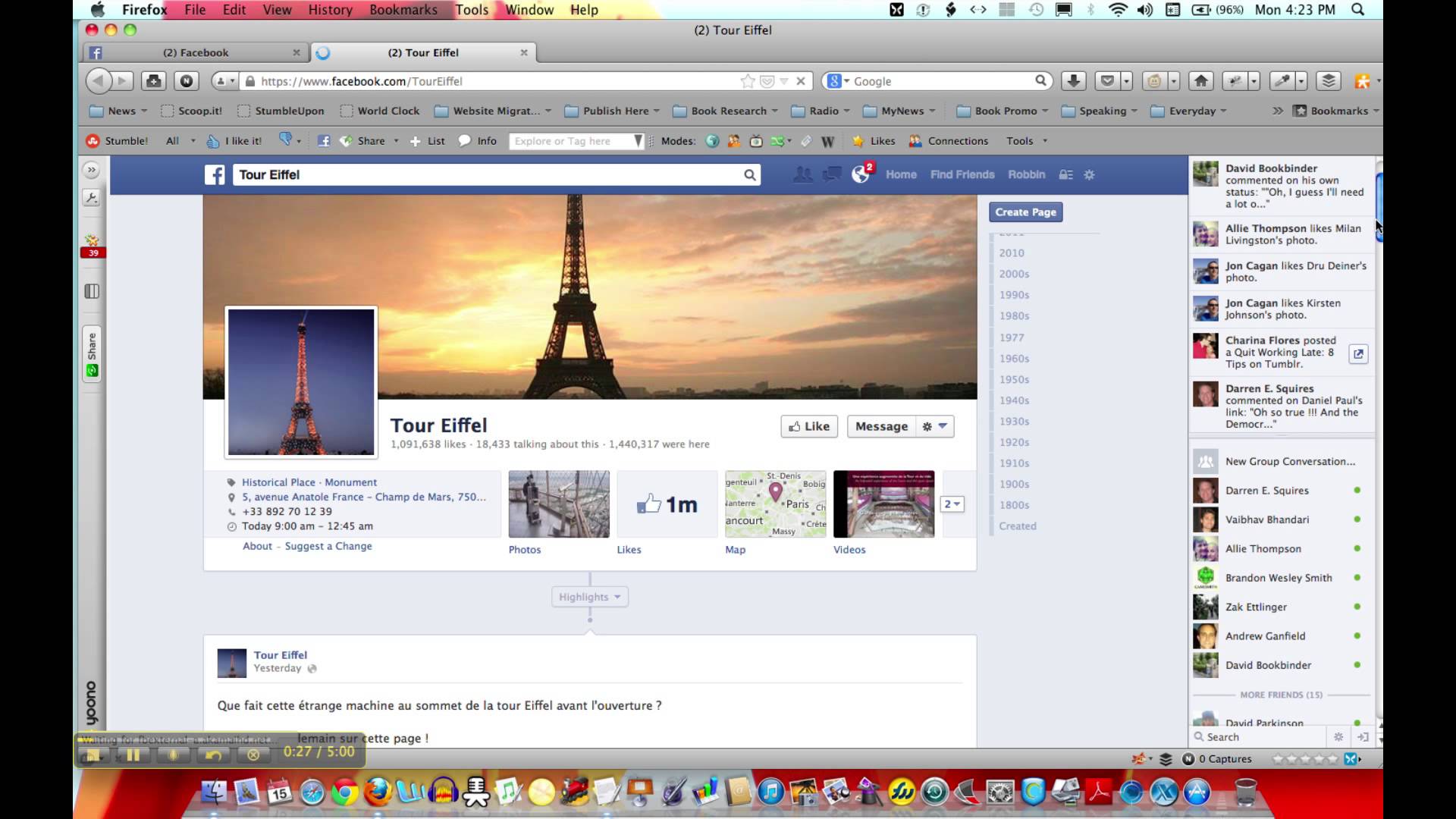Expand the left sidebar with the double chevron
Screen dimensions: 1456x819
click(x=91, y=170)
